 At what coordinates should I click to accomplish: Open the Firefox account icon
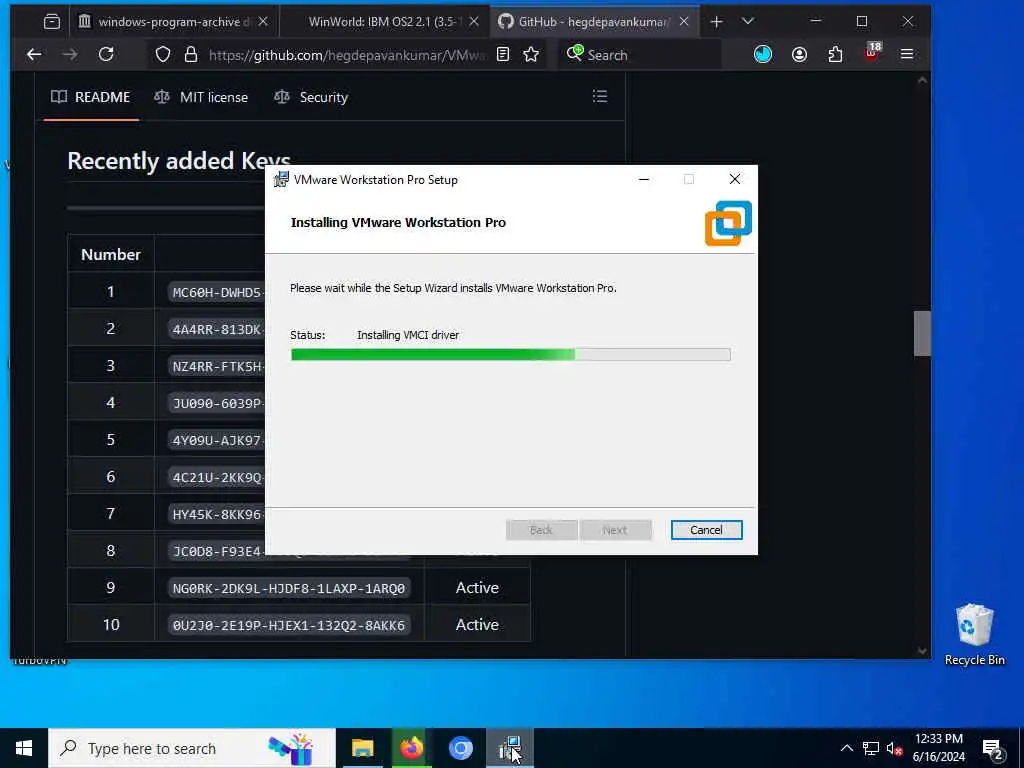click(799, 55)
